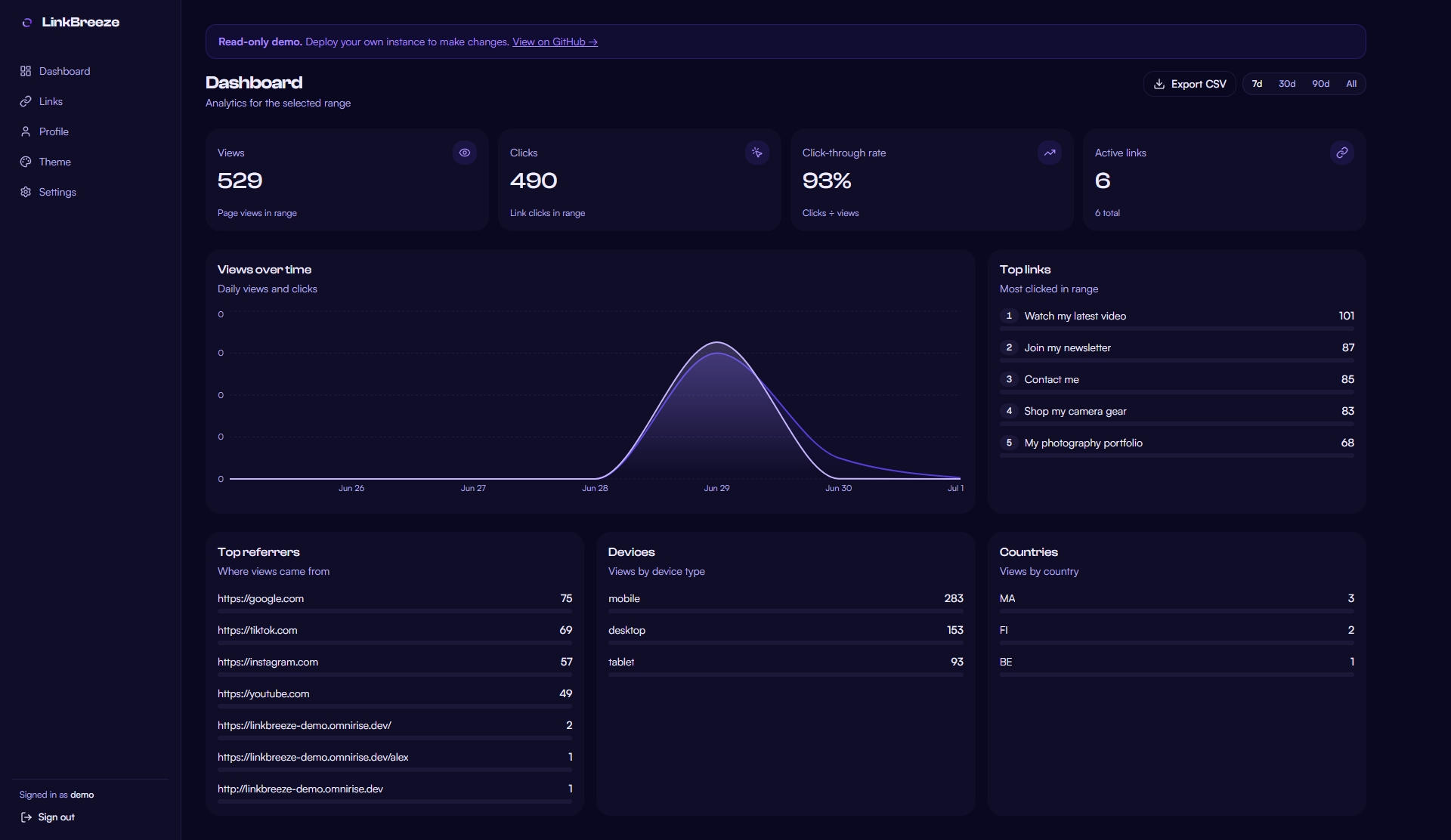1451x840 pixels.
Task: Click the eye icon on Views card
Action: point(465,153)
